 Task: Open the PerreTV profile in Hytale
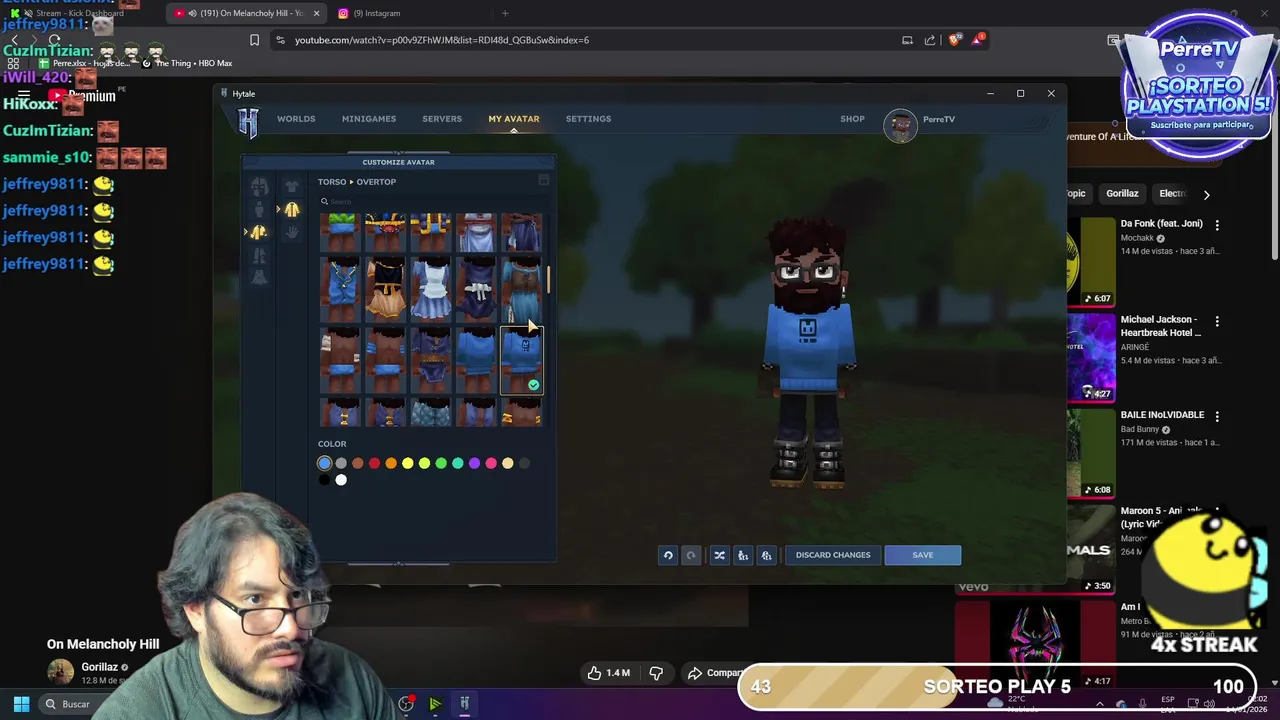pyautogui.click(x=920, y=124)
